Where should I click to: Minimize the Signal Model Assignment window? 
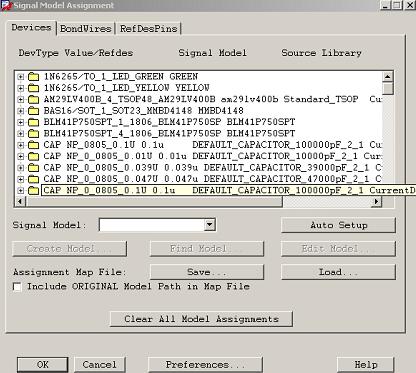tap(386, 5)
